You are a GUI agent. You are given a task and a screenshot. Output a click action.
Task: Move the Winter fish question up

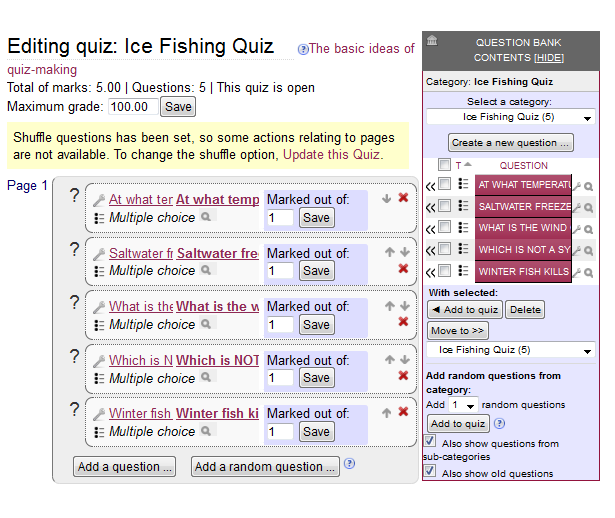point(386,413)
